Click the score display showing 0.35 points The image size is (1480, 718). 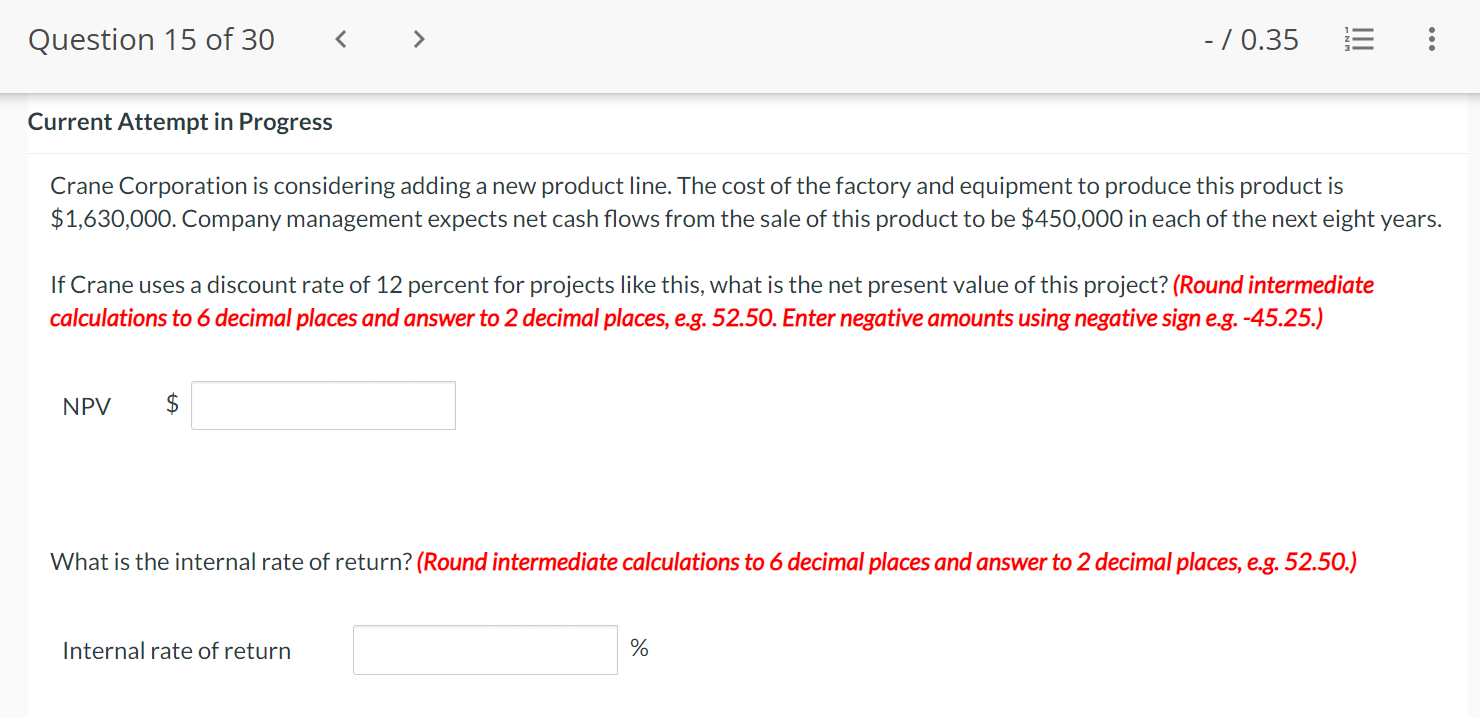pyautogui.click(x=1250, y=39)
